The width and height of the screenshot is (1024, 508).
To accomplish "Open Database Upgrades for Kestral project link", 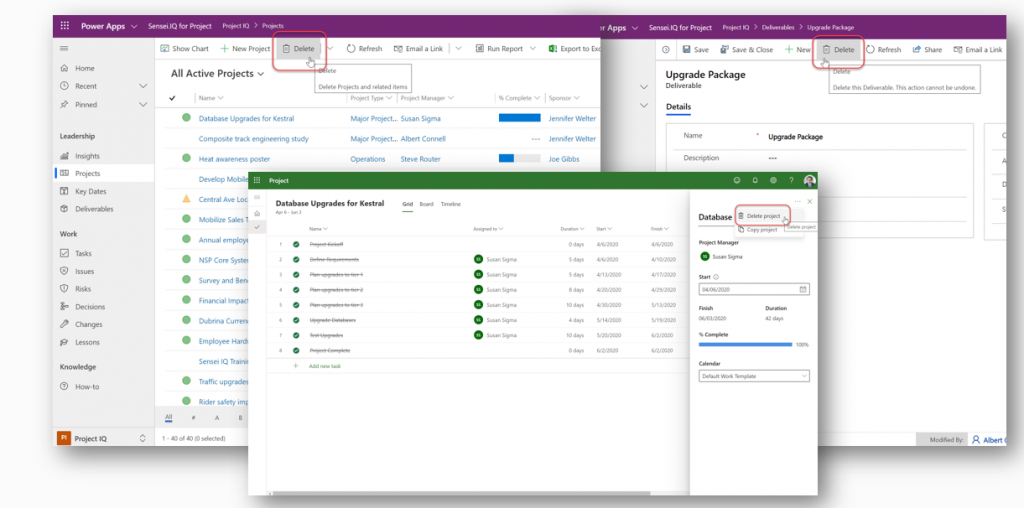I will click(246, 119).
